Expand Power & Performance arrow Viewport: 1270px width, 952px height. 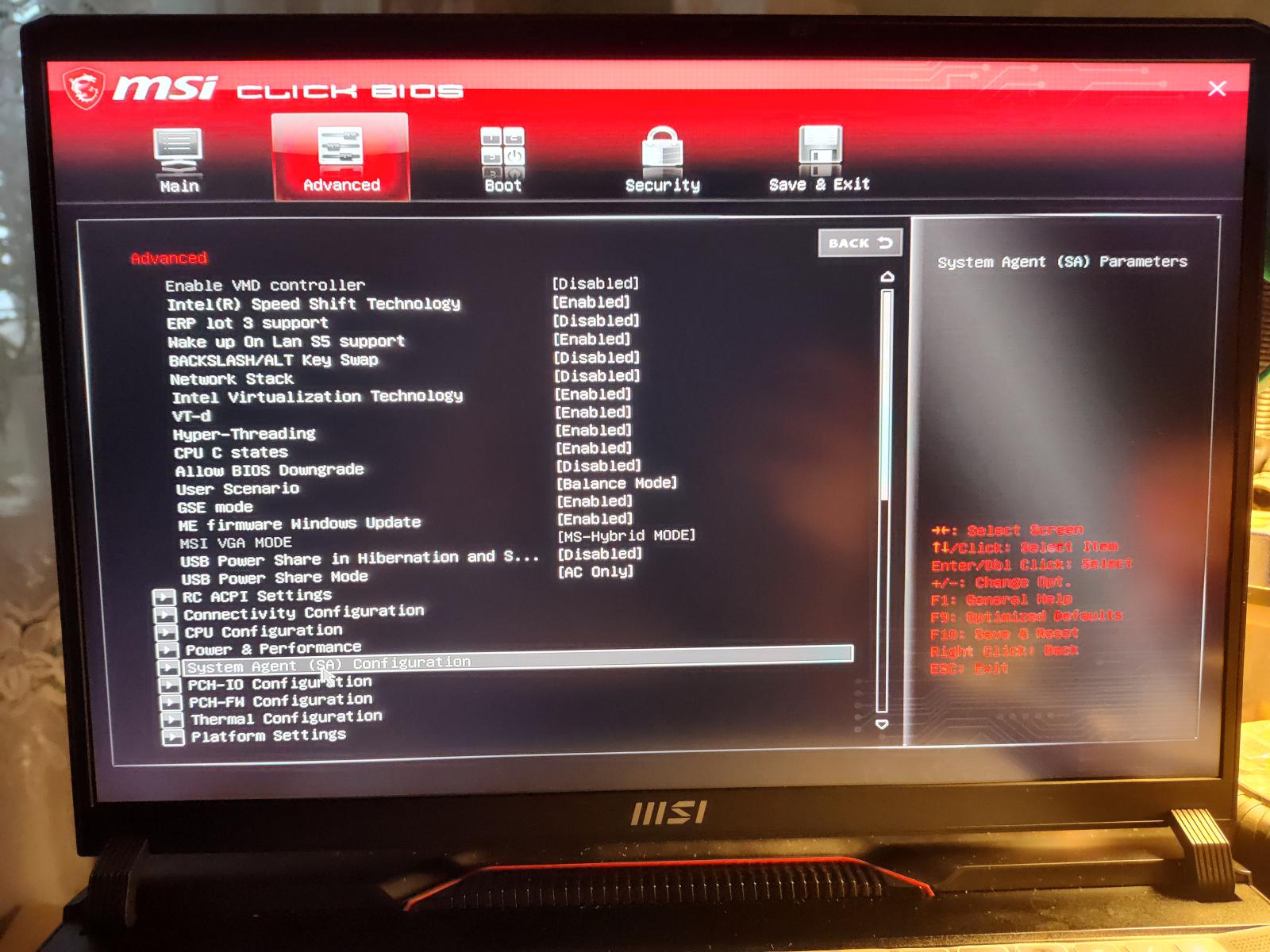point(167,650)
